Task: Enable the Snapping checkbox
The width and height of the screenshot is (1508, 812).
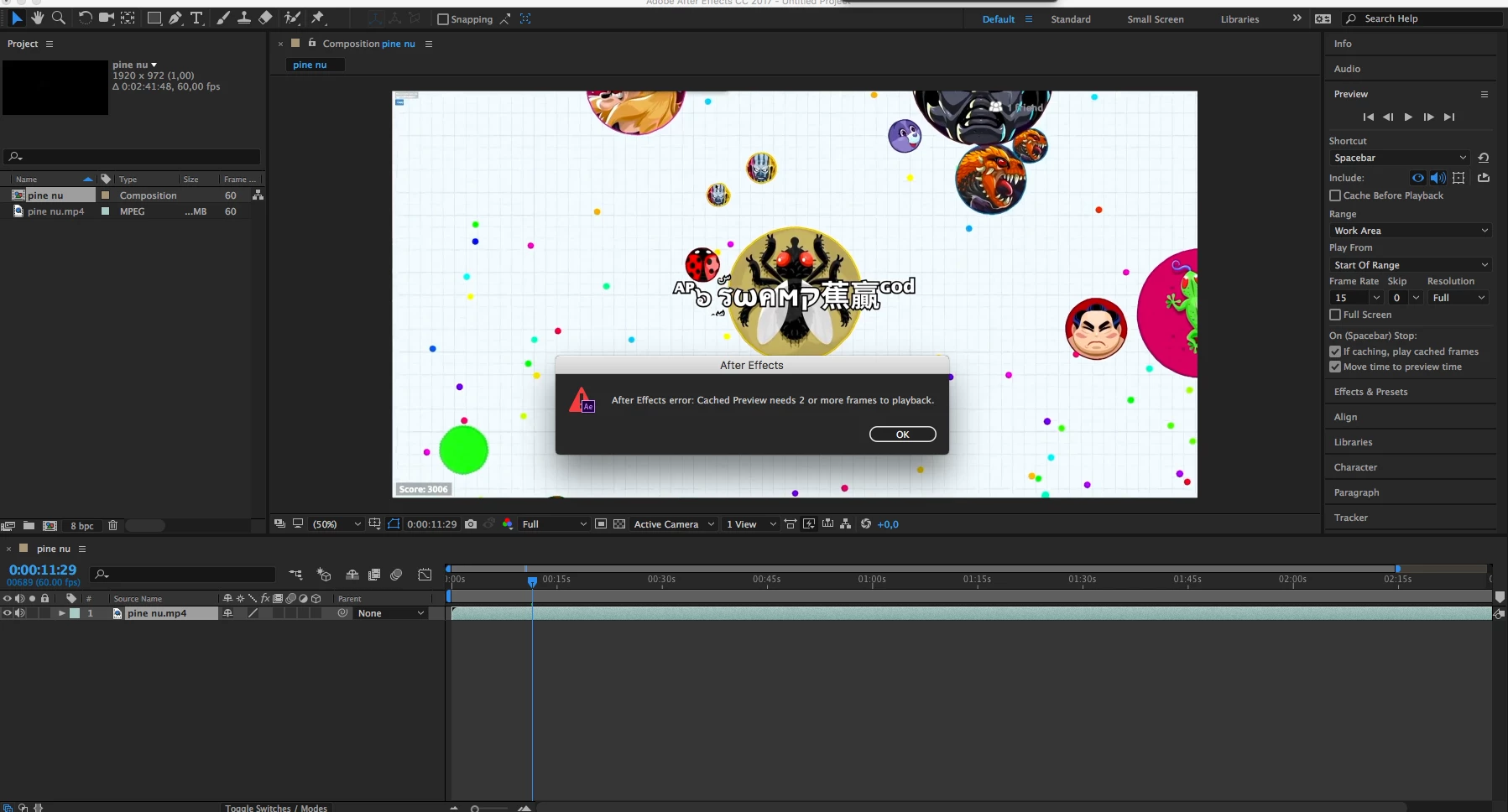Action: [443, 19]
